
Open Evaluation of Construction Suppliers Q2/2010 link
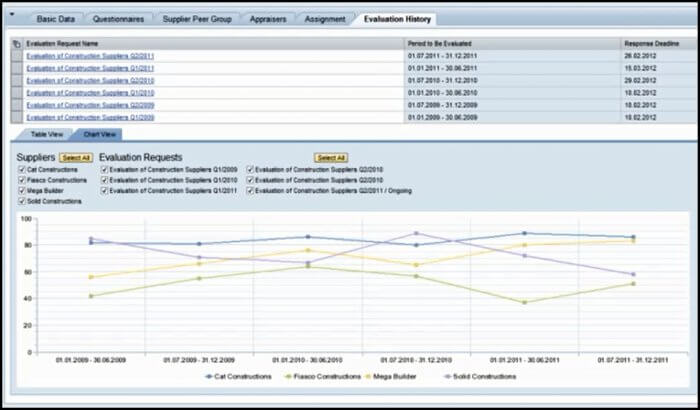coord(90,80)
